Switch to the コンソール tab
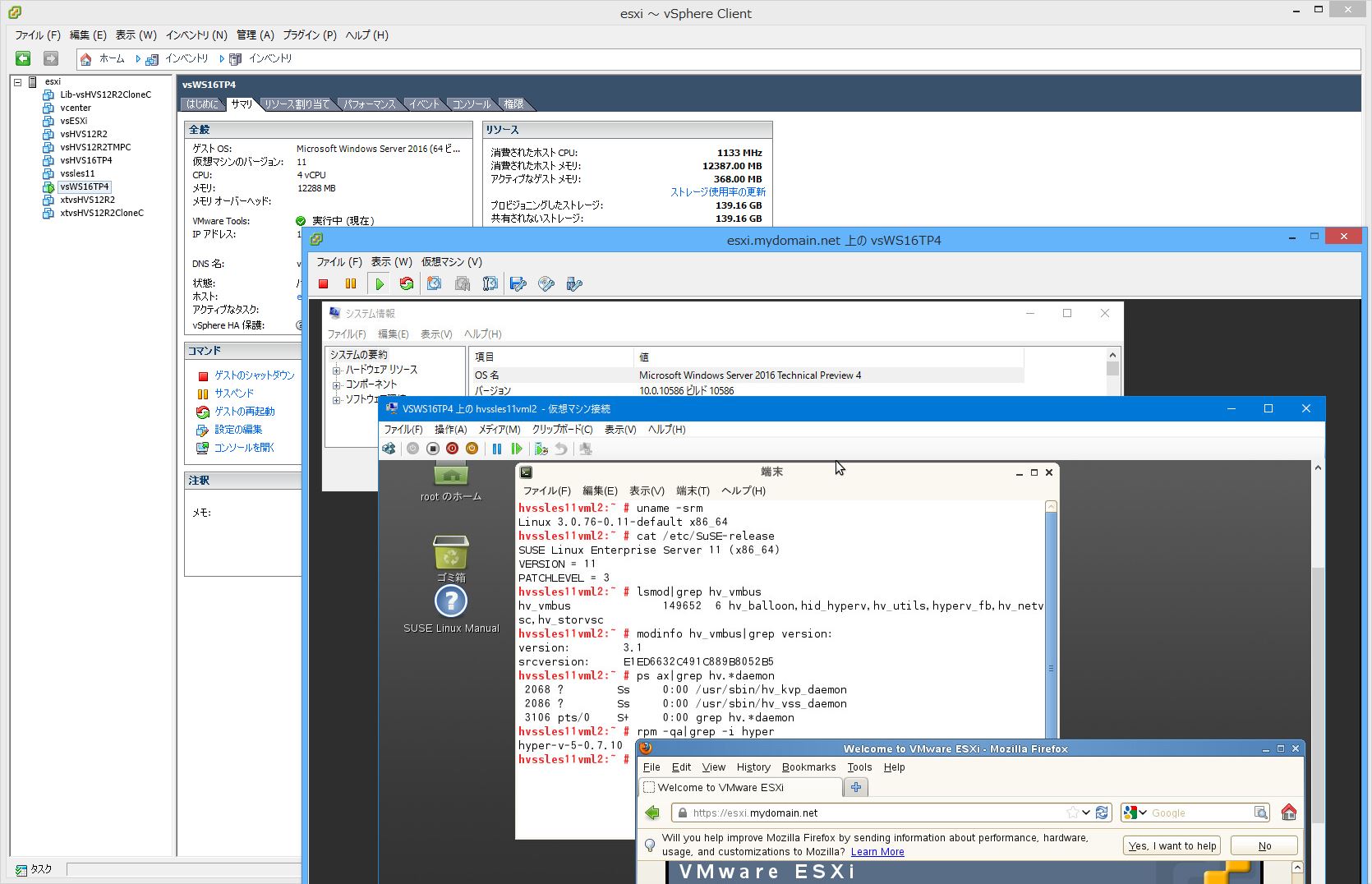The image size is (1372, 884). (472, 104)
